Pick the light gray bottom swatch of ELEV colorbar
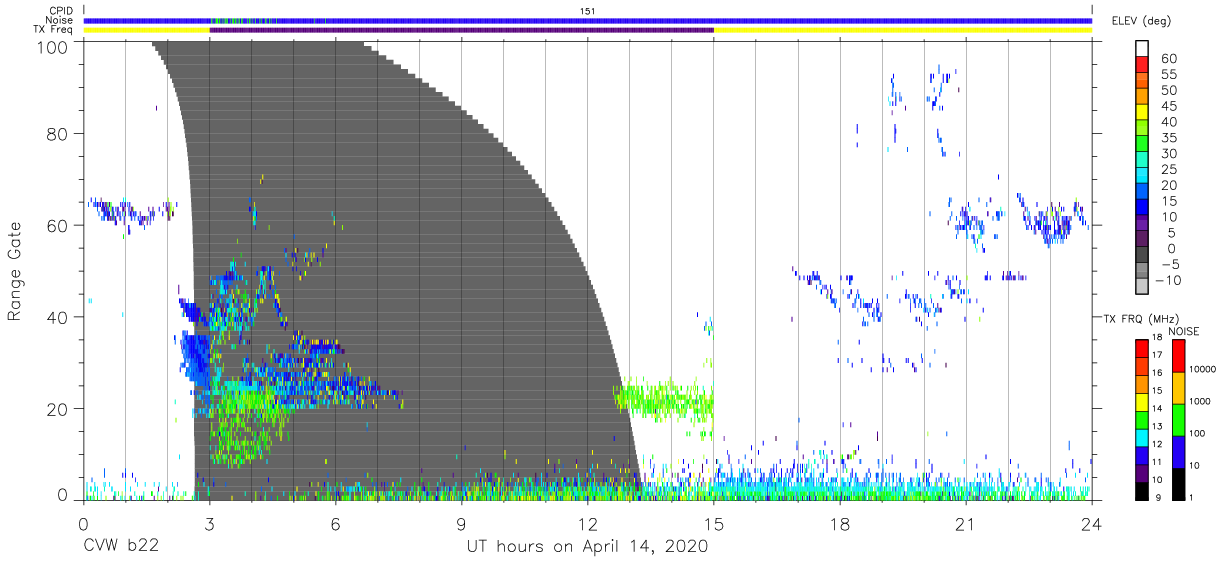 [1143, 287]
